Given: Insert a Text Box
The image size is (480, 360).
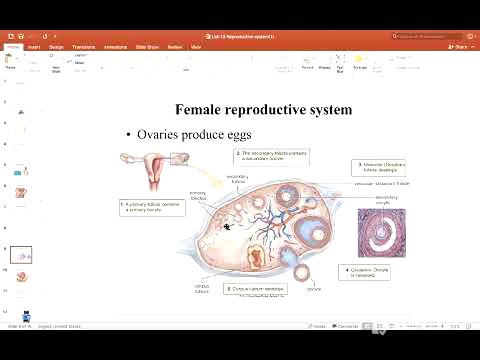Looking at the screenshot, I should click(340, 63).
